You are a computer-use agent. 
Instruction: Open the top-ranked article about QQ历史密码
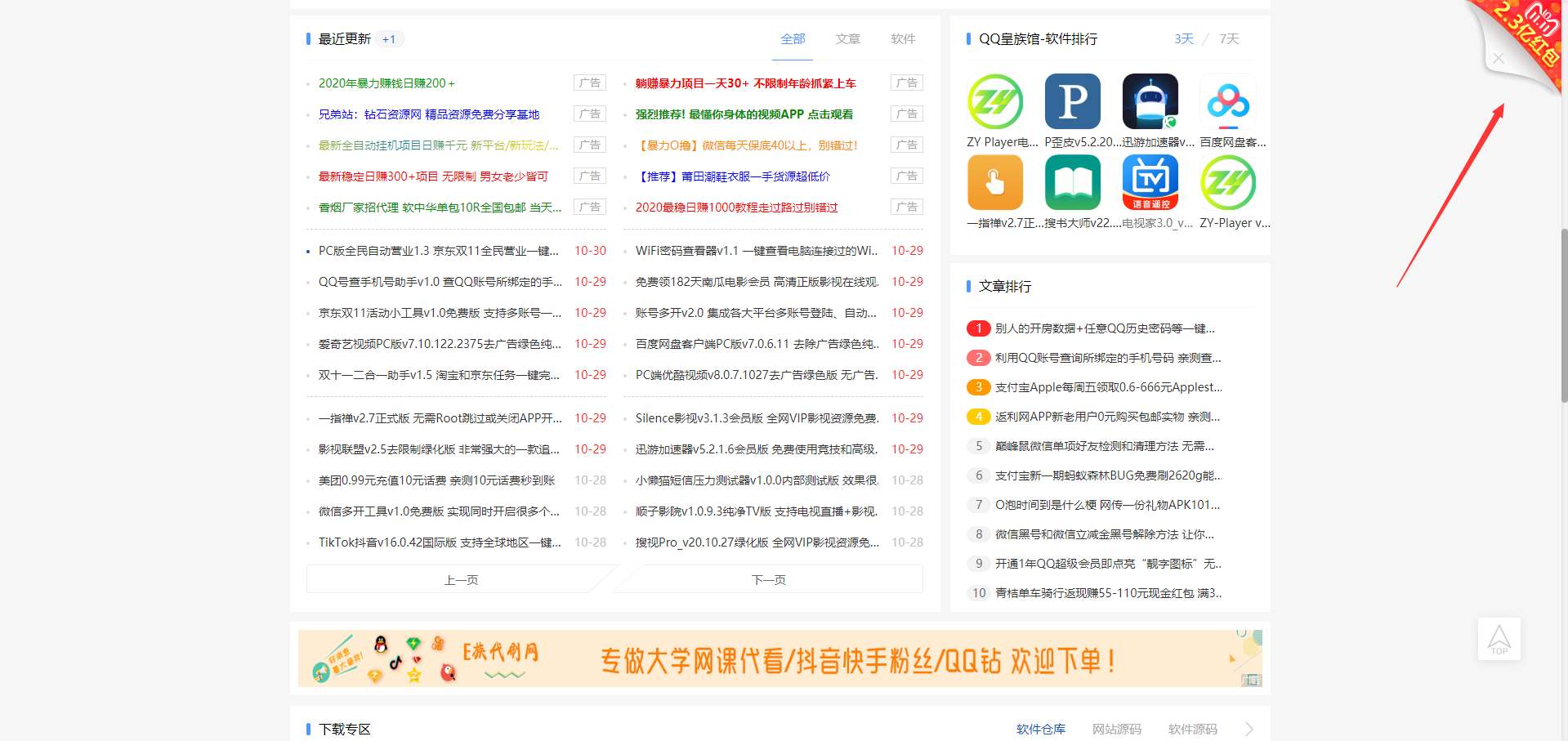click(1103, 328)
